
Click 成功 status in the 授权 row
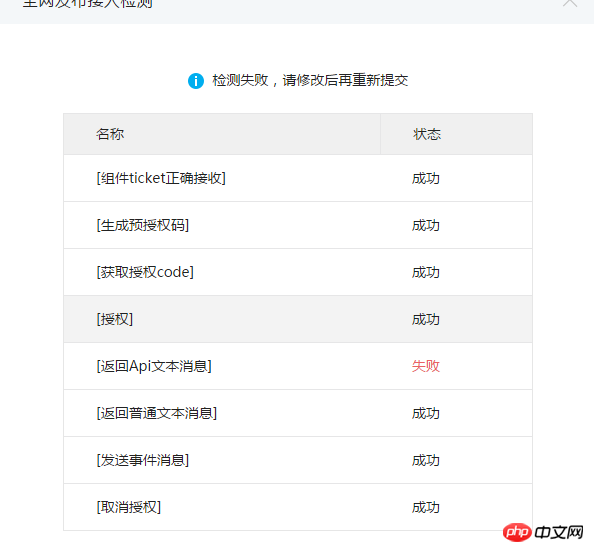426,319
